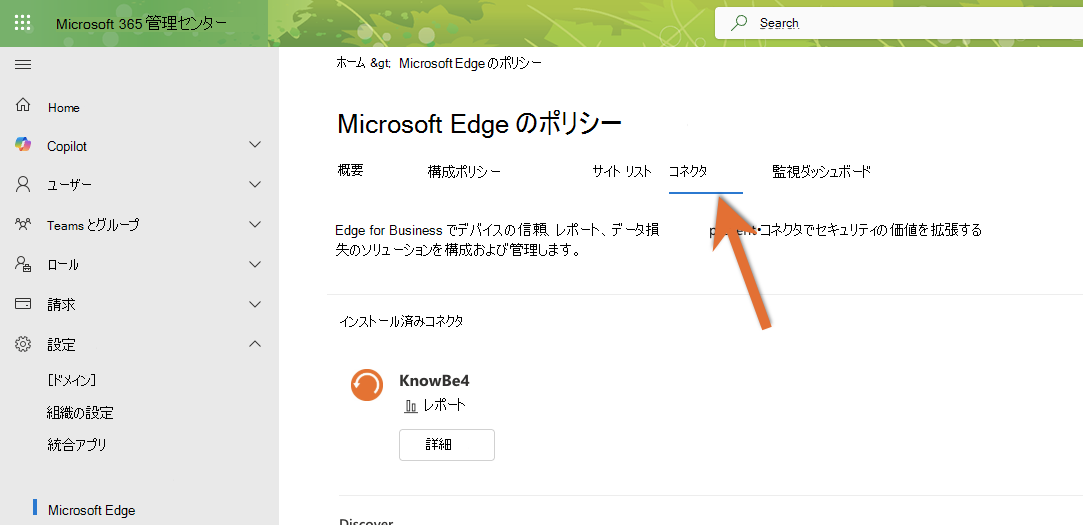The image size is (1083, 525).
Task: Click the Microsoft Edge のポリシー page heading
Action: pos(479,124)
